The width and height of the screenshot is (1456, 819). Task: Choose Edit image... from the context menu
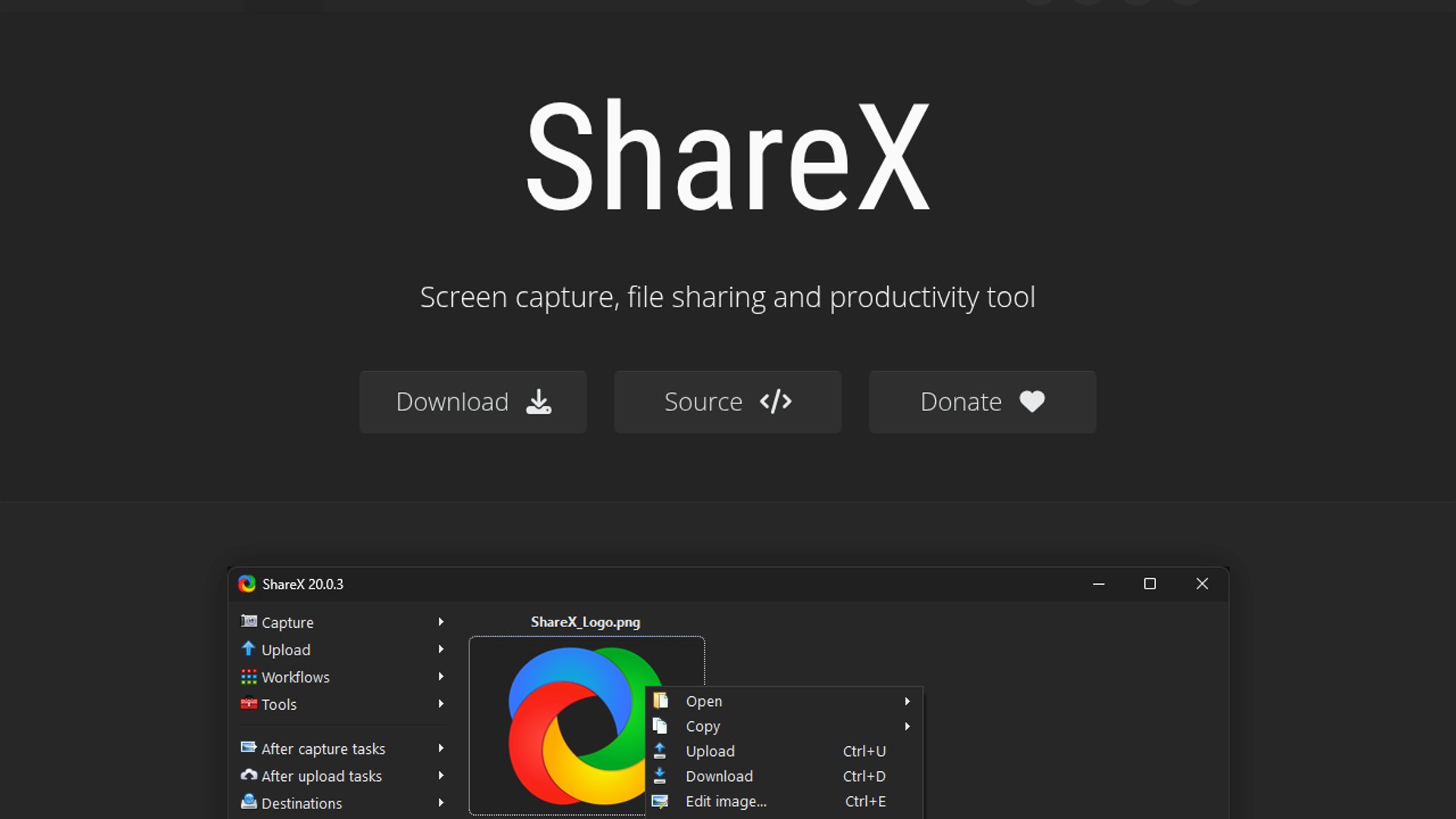coord(784,802)
